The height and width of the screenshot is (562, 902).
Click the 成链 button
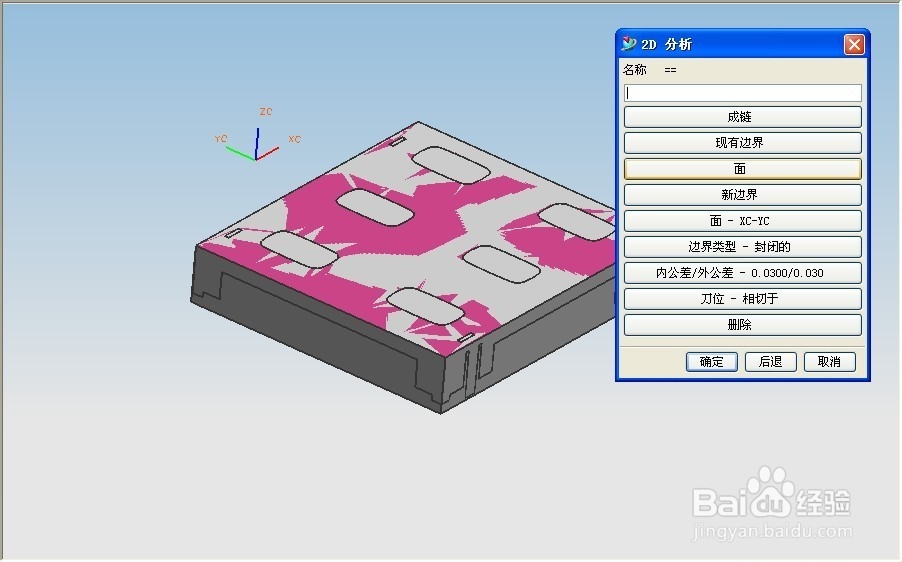point(742,117)
